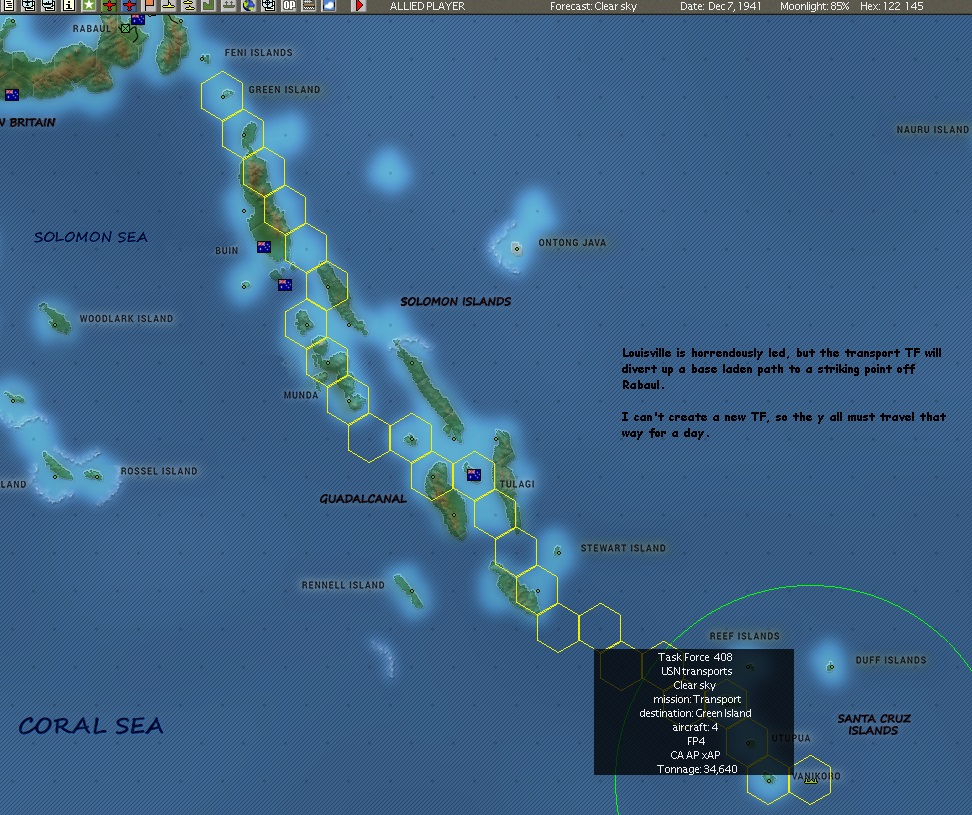
Task: Click the white star on green icon
Action: [89, 6]
